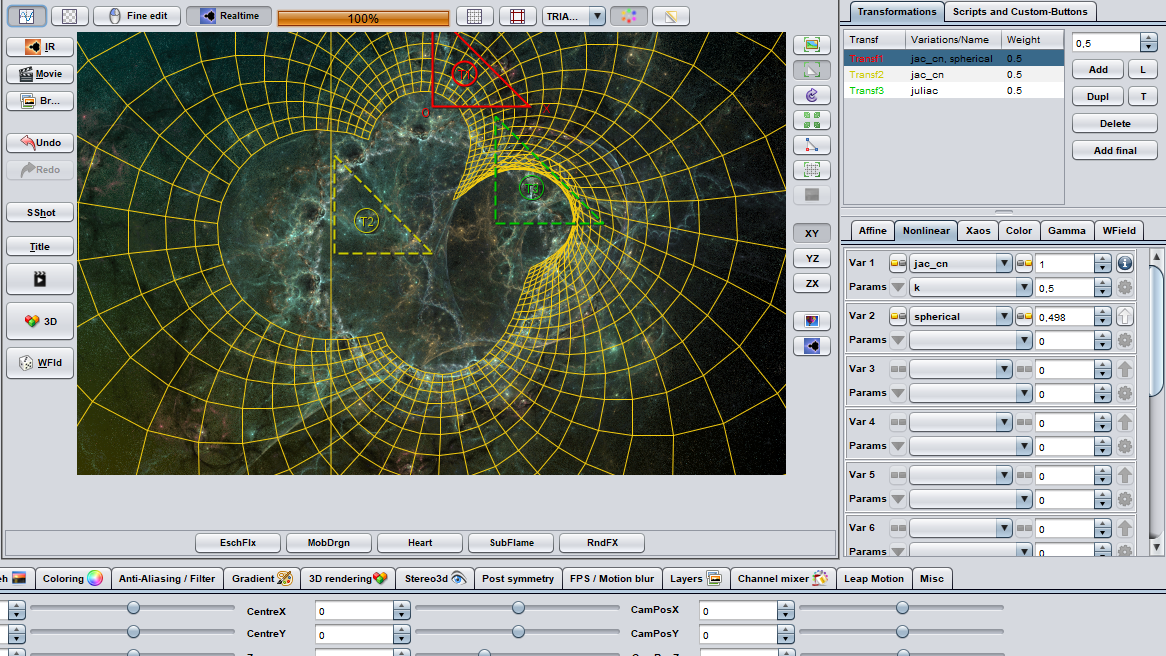Open the Scripts and Custom-Buttons tab
The image size is (1166, 656).
(1019, 11)
